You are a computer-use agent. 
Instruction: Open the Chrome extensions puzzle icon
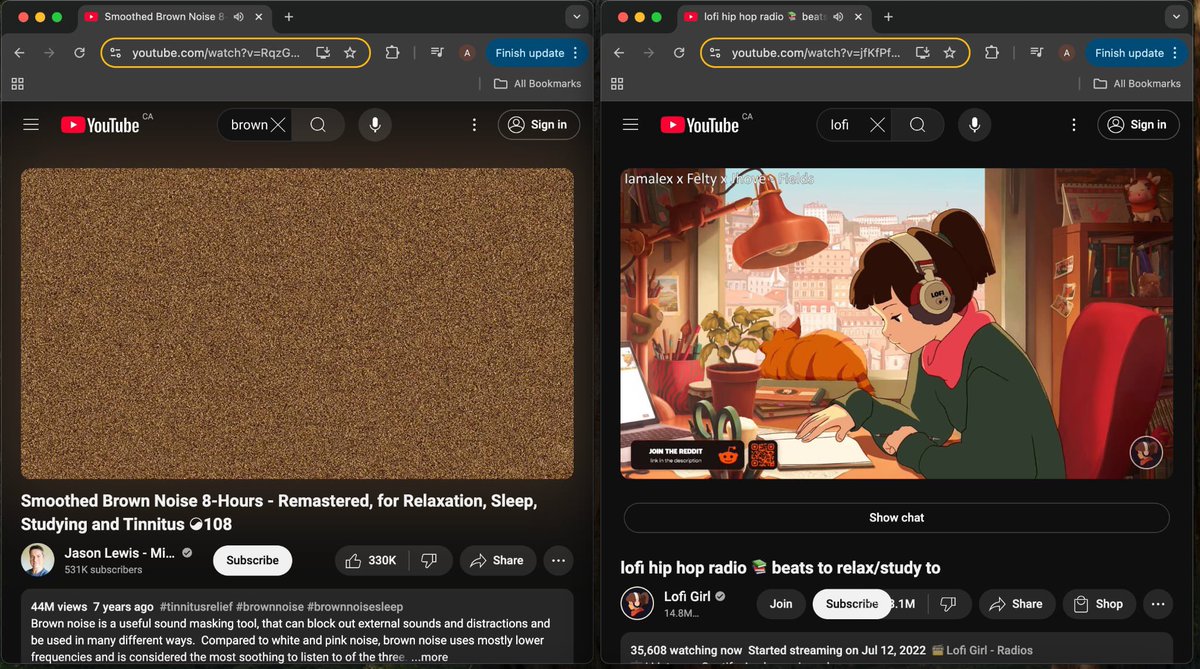coord(392,53)
